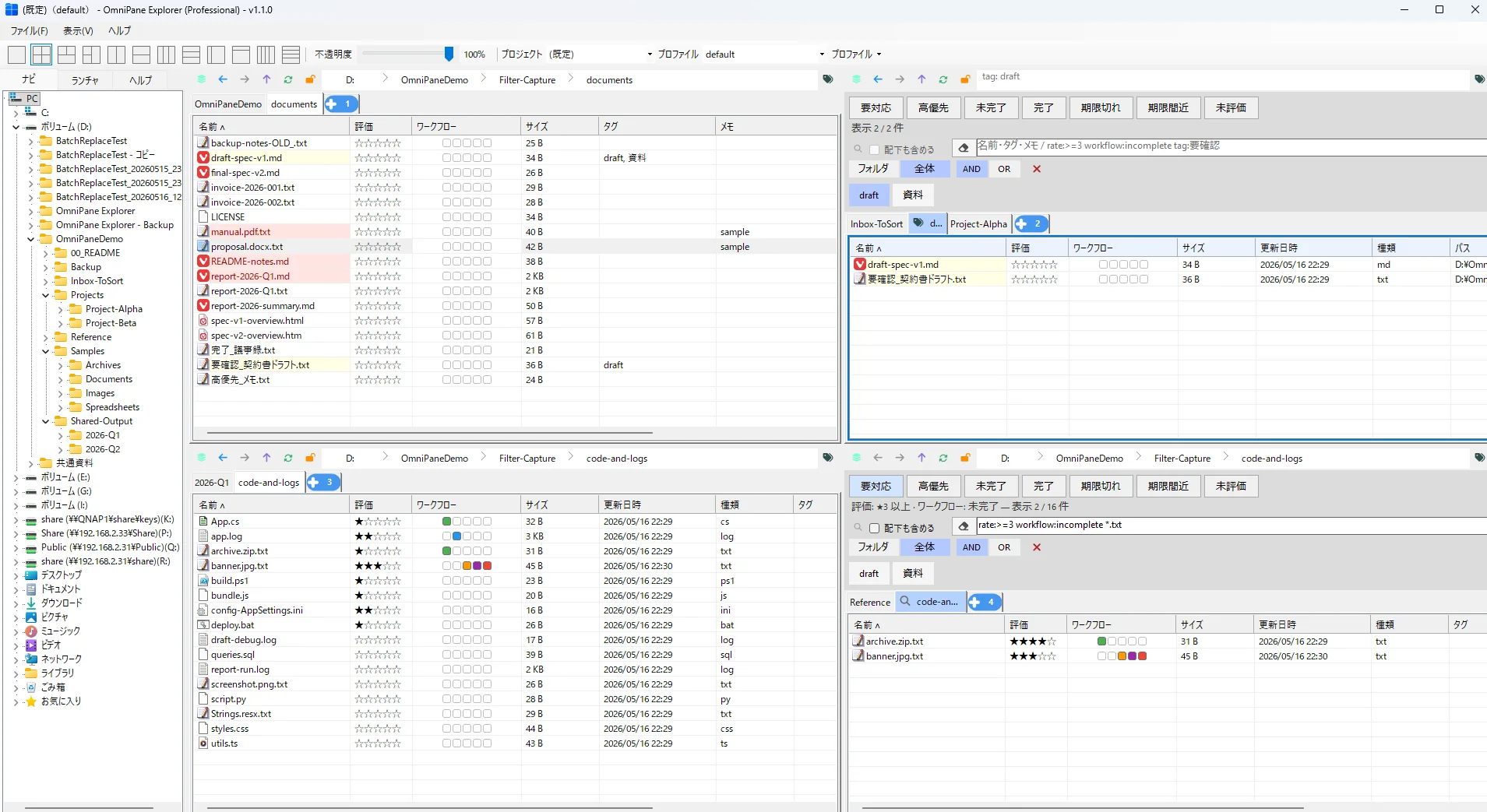Collapse Projects folder in tree
This screenshot has width=1487, height=812.
click(x=45, y=295)
